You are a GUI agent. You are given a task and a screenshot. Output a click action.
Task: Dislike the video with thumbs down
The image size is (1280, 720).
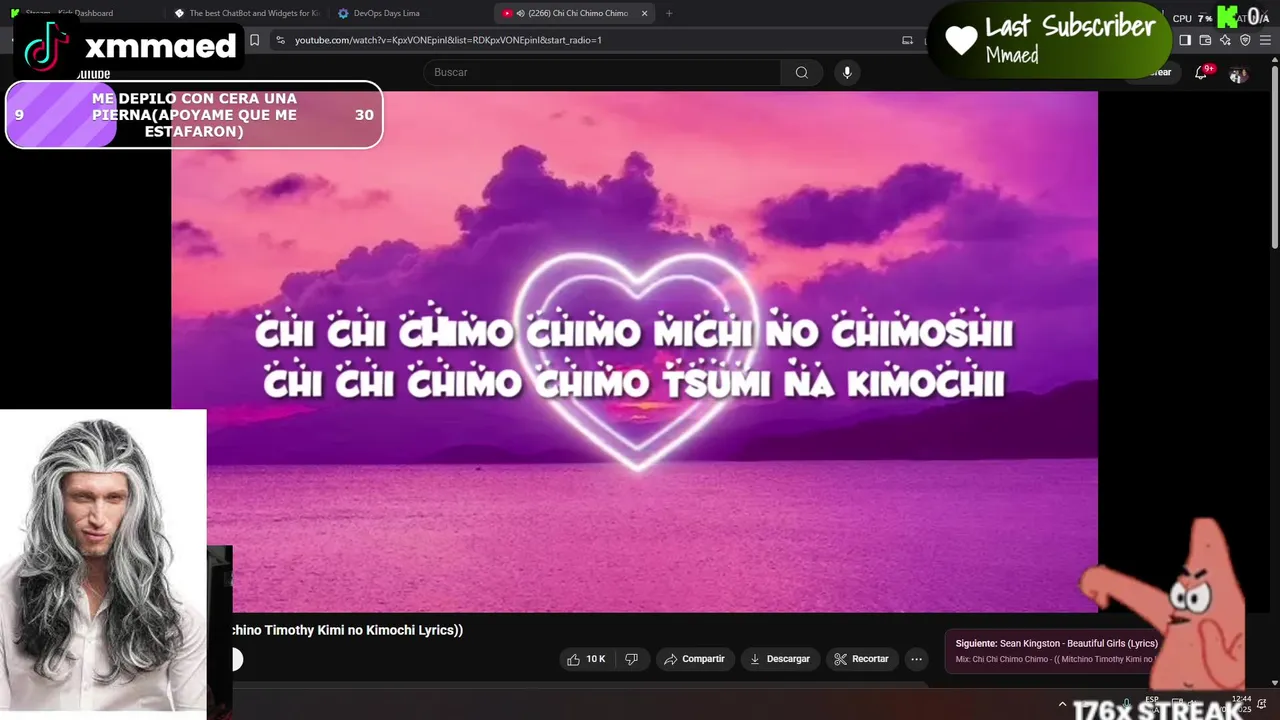[632, 659]
